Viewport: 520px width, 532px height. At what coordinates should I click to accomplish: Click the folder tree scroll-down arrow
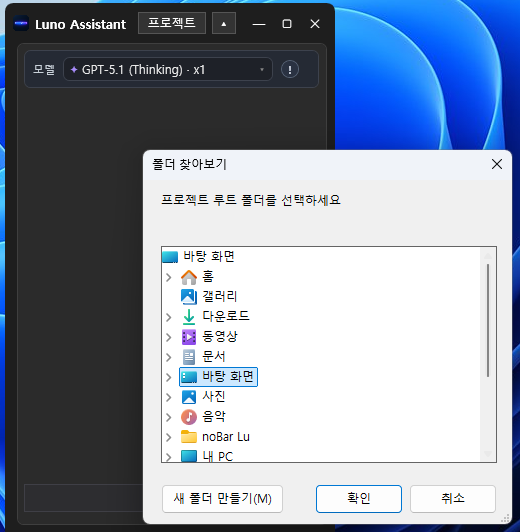pos(488,454)
